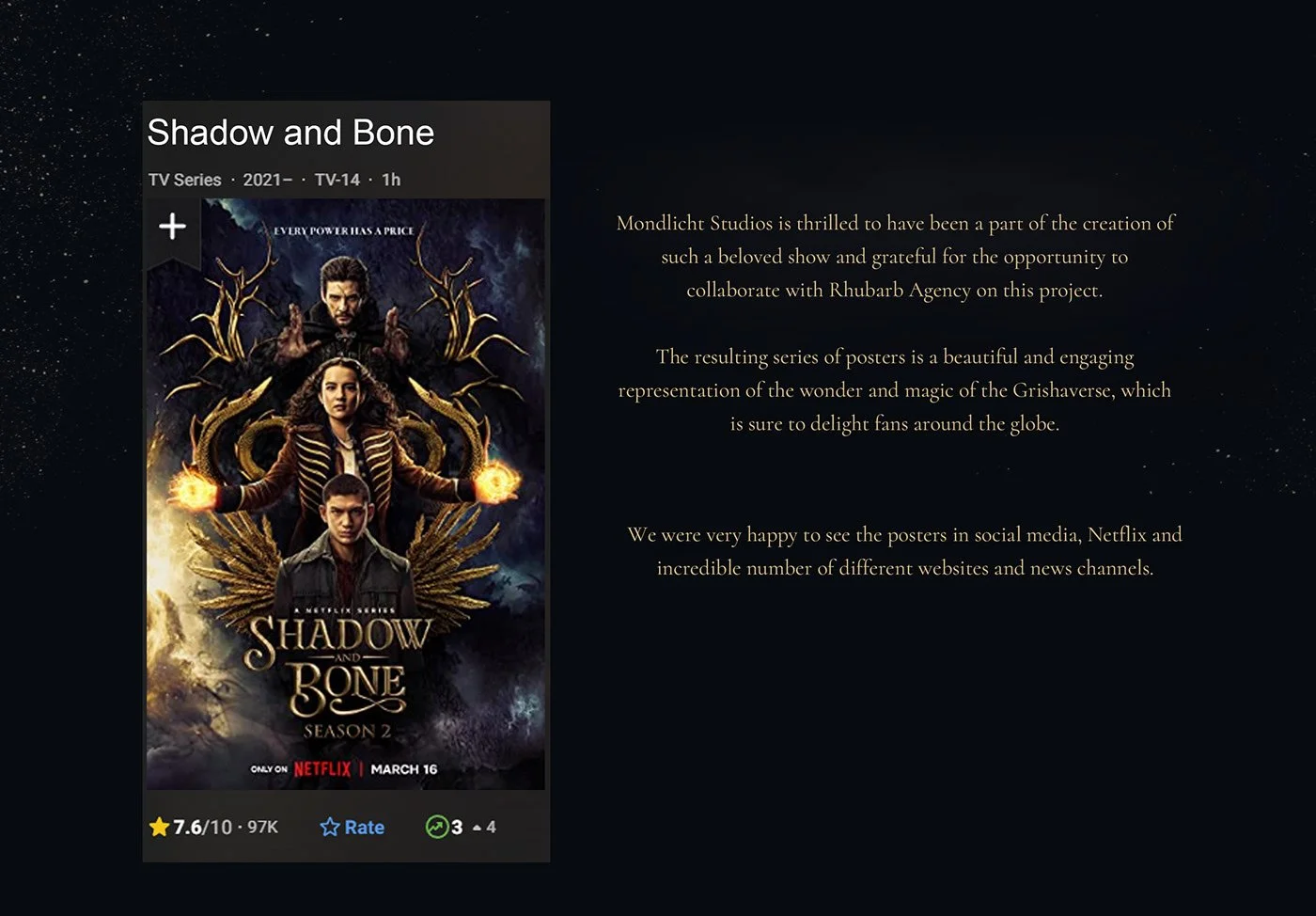
Task: Click 'The resulting series of posters' line
Action: point(895,356)
